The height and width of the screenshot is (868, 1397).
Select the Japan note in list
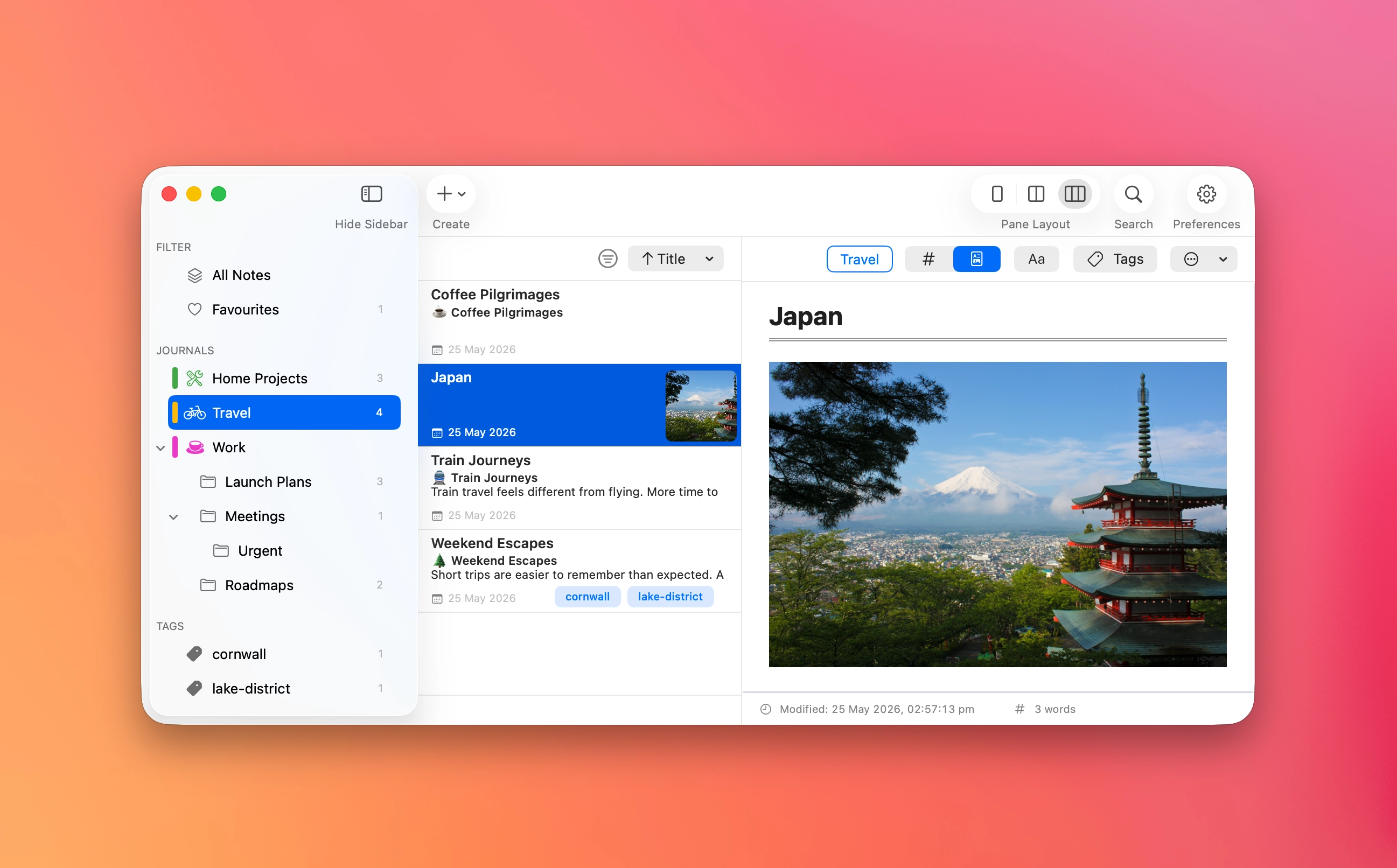point(579,405)
